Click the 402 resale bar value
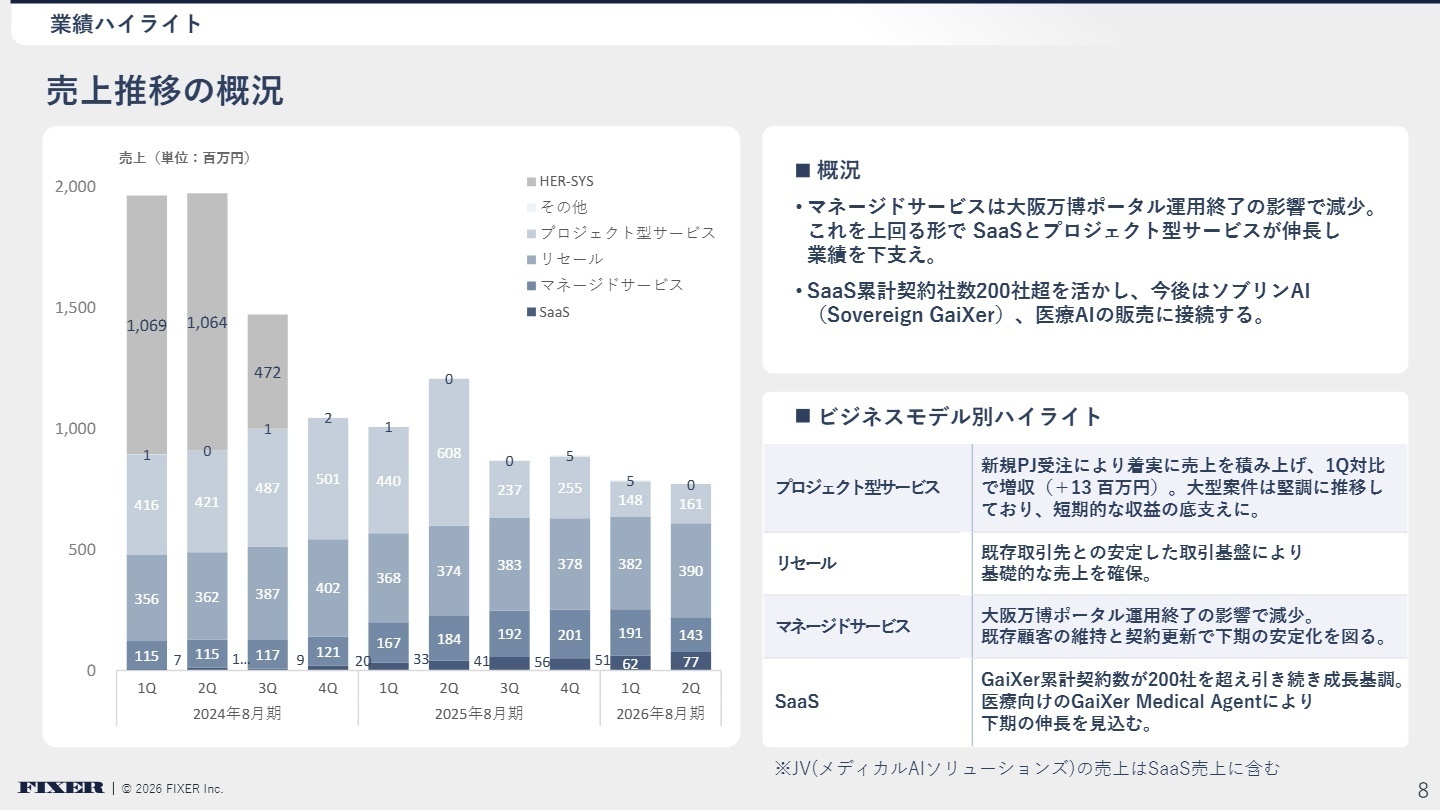 [327, 589]
